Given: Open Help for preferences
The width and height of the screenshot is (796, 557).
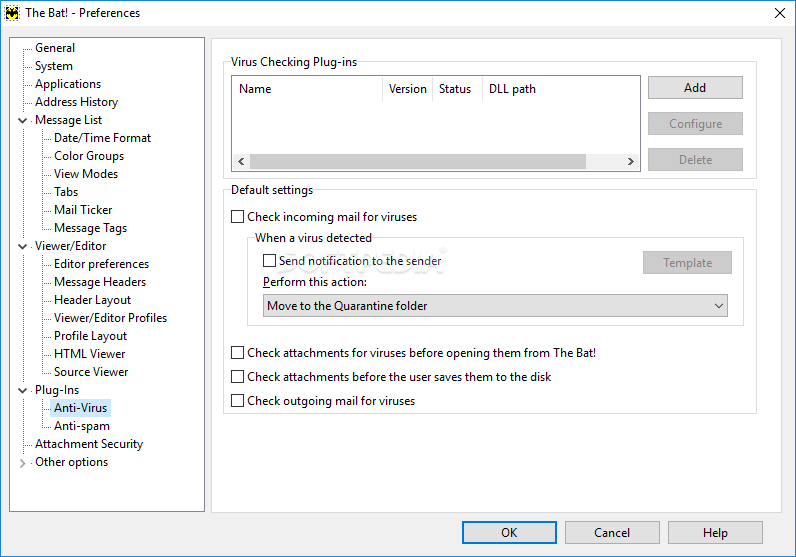Looking at the screenshot, I should click(715, 533).
